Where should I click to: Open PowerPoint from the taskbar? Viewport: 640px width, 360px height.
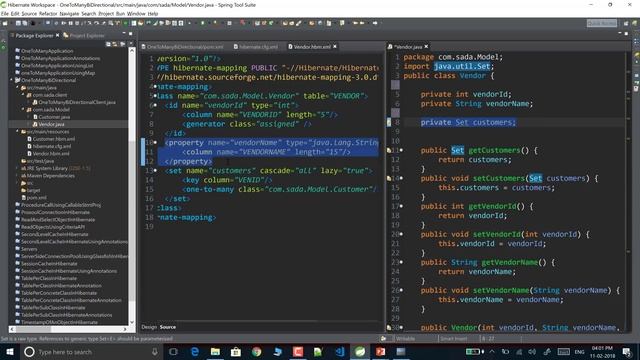tap(380, 351)
